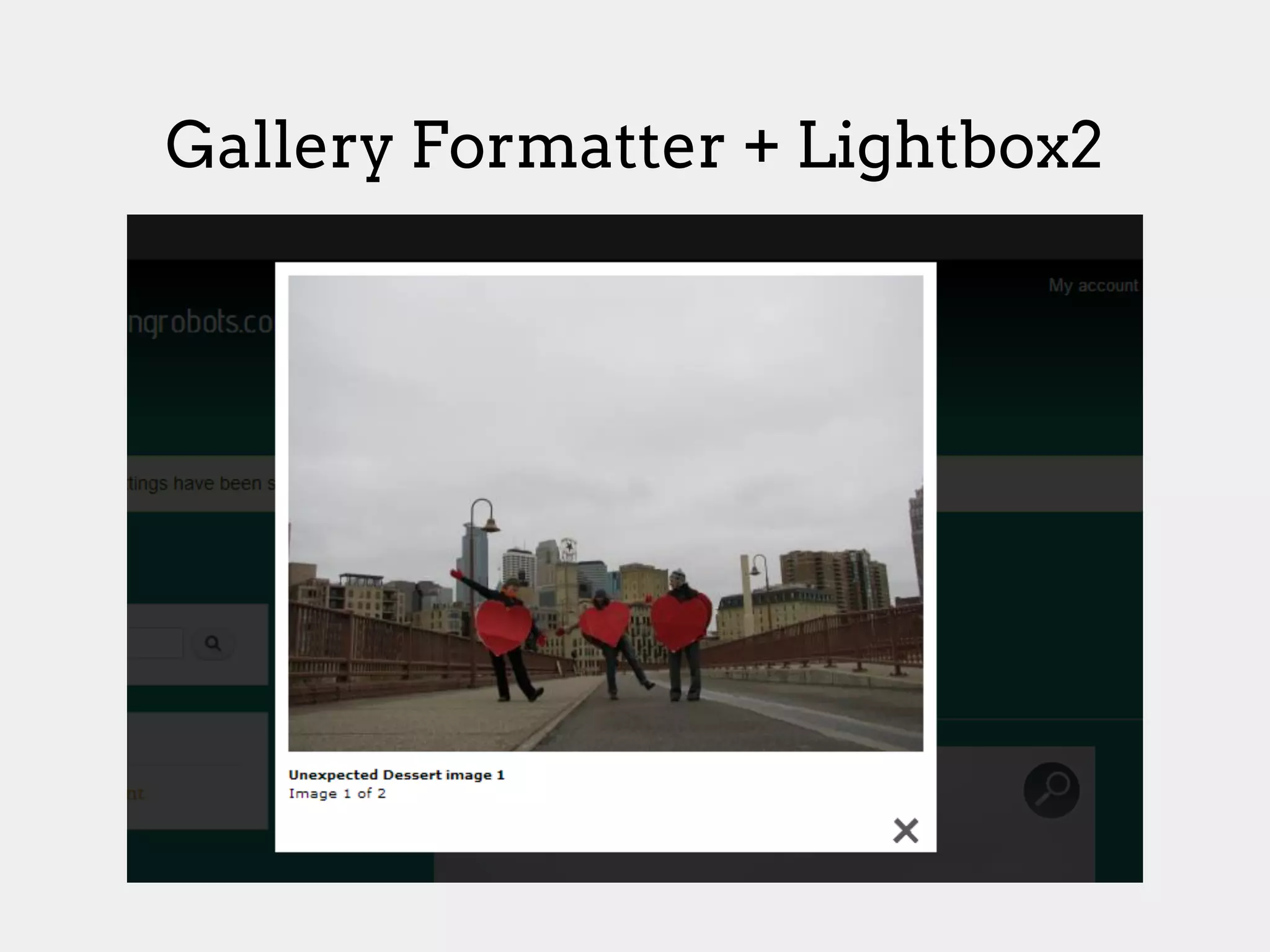Click the 'Image 1 of 2' counter text
Image resolution: width=1270 pixels, height=952 pixels.
coord(337,793)
